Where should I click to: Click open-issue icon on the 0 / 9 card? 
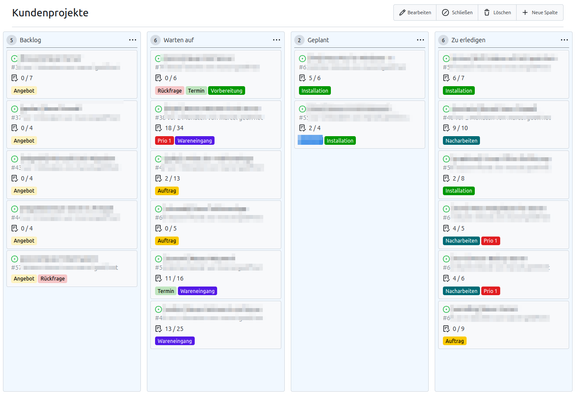point(446,309)
